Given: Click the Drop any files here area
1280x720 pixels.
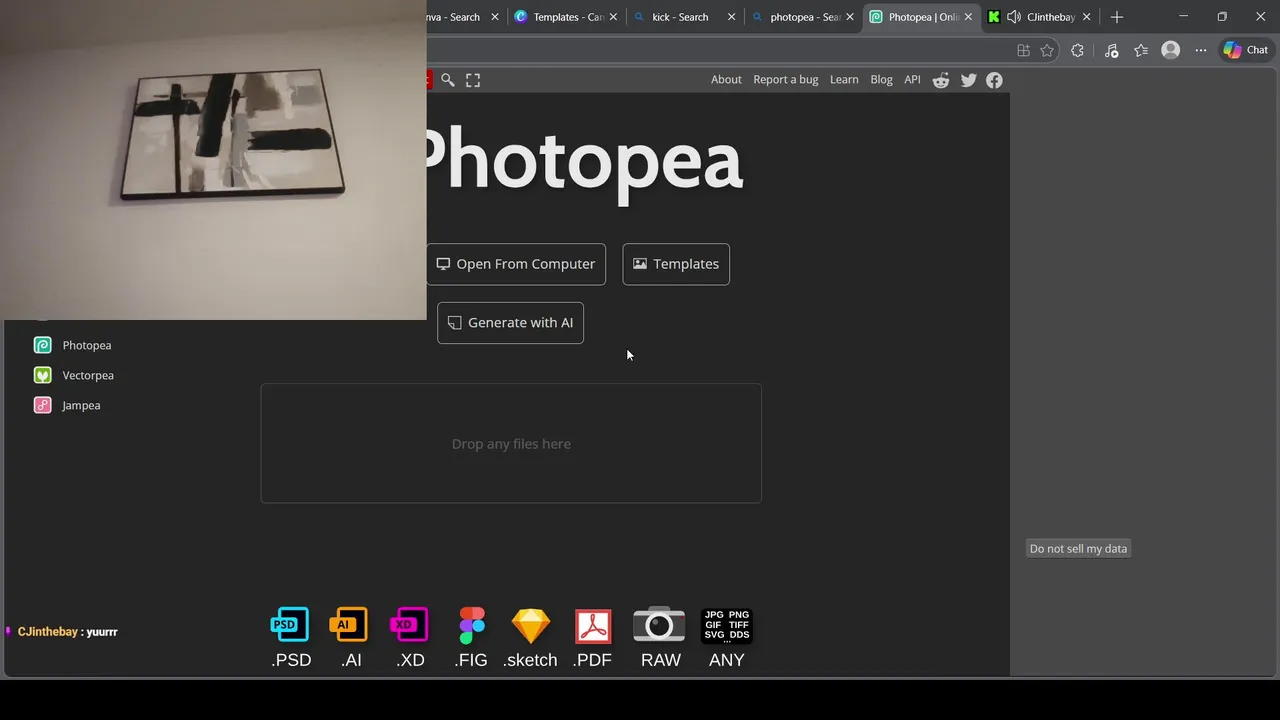Looking at the screenshot, I should [x=511, y=443].
